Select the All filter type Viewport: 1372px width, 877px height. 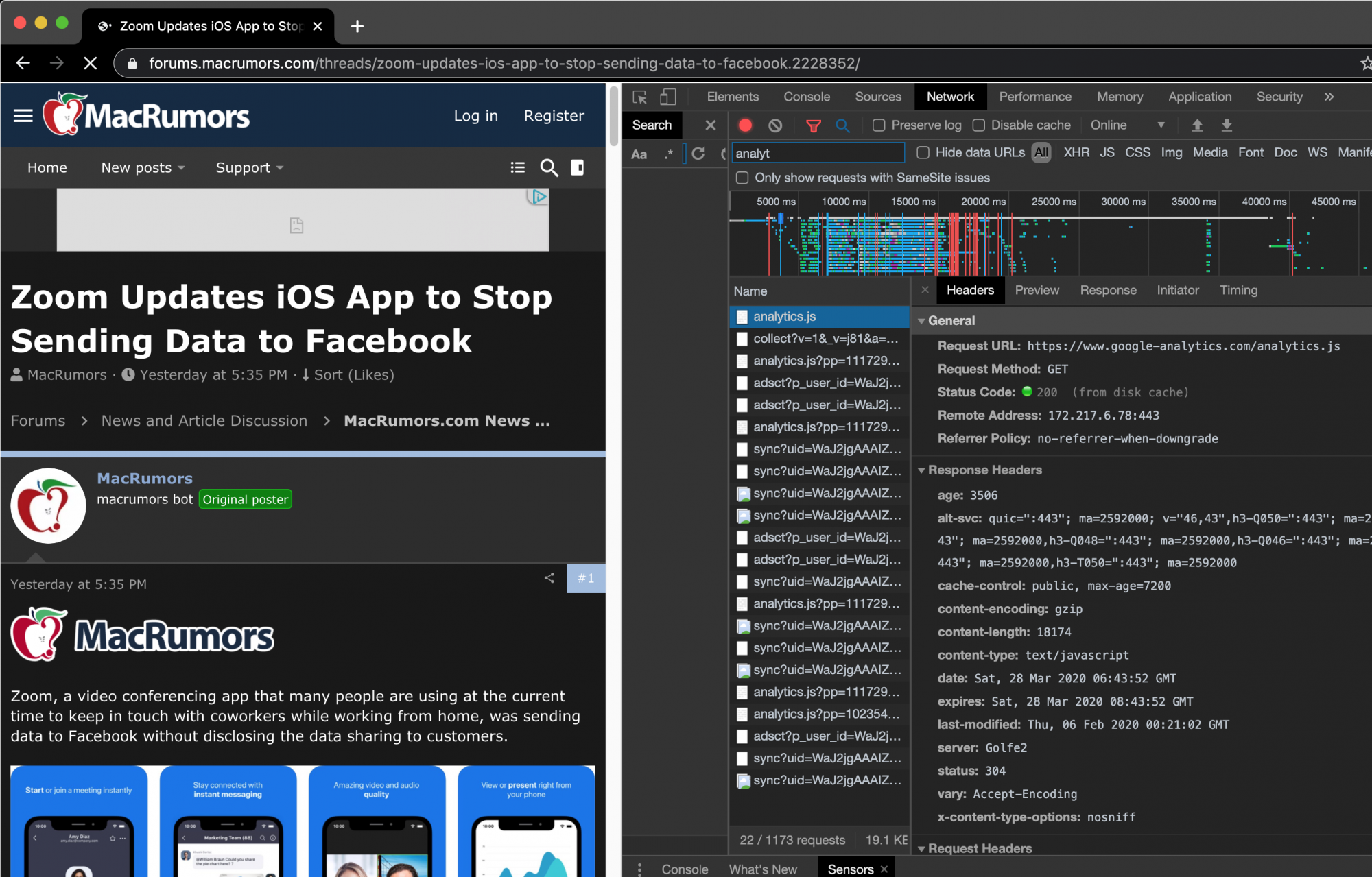pos(1041,152)
